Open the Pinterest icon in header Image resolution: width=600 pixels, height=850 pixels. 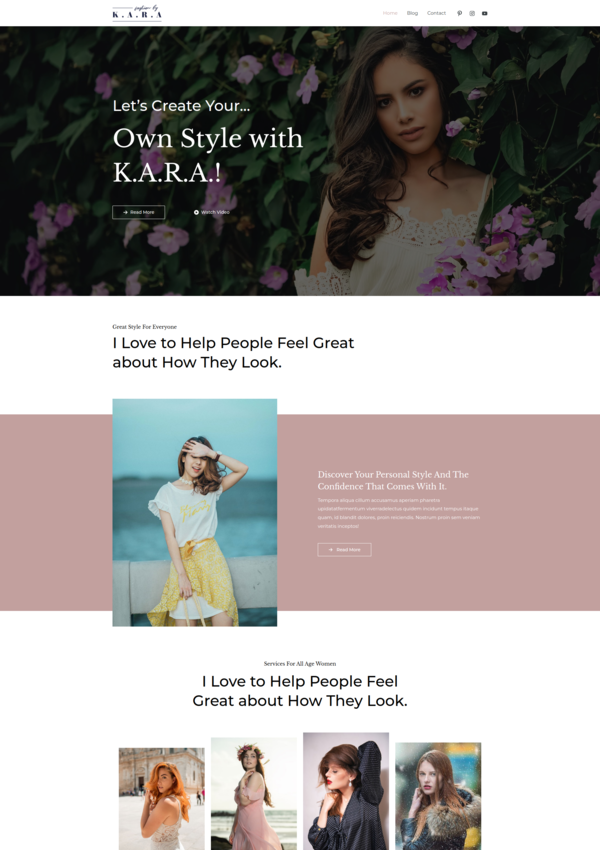[x=460, y=13]
